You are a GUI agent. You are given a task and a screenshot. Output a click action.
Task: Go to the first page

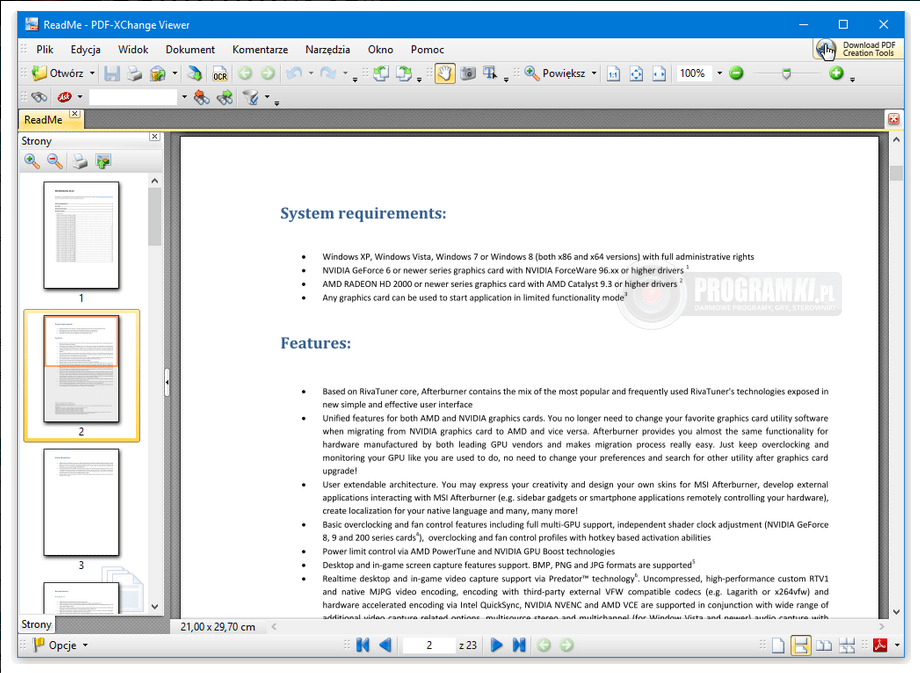point(363,645)
